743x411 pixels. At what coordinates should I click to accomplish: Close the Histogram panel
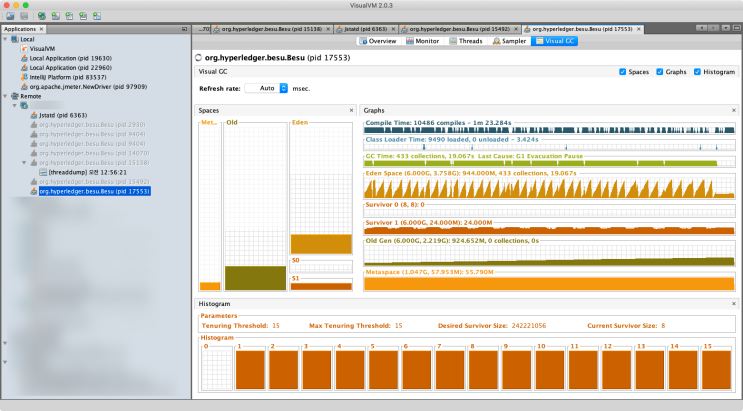734,304
